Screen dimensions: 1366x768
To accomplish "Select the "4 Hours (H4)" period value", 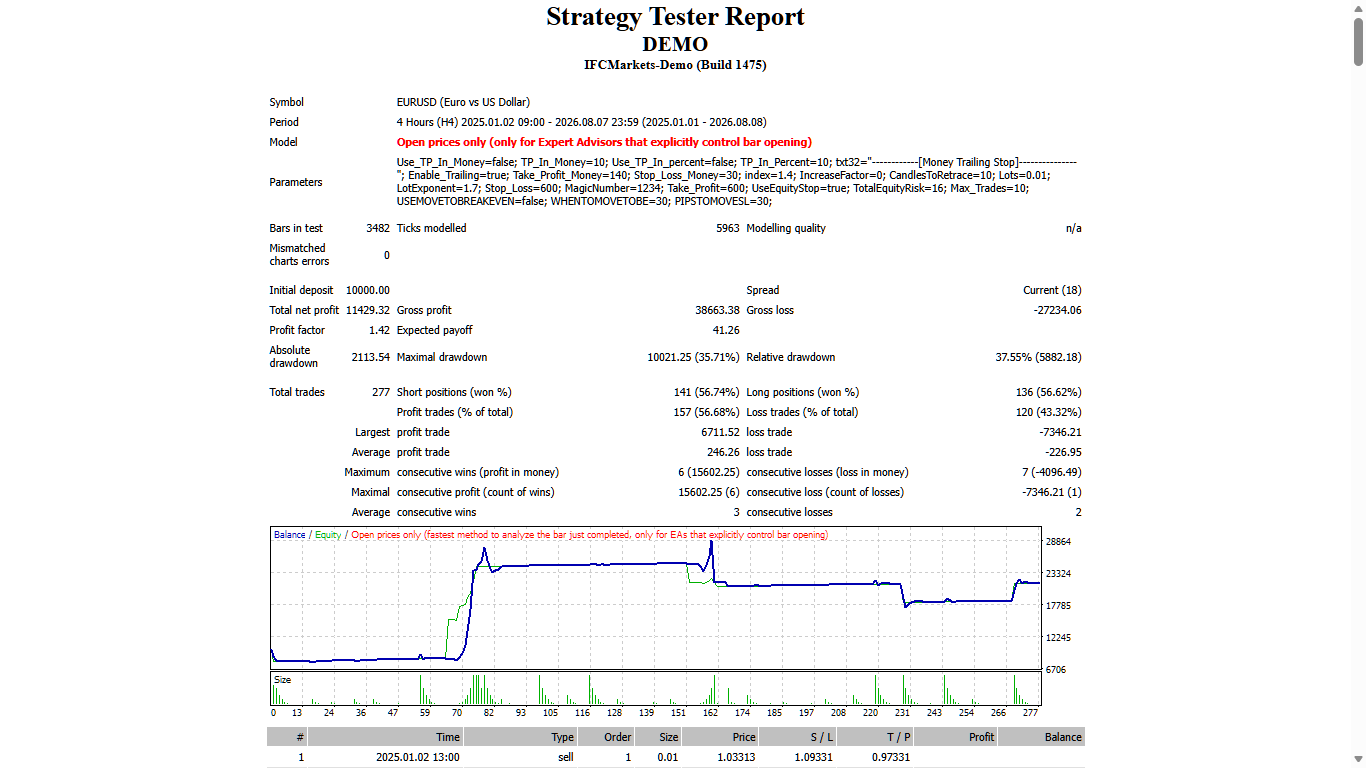I will [427, 122].
